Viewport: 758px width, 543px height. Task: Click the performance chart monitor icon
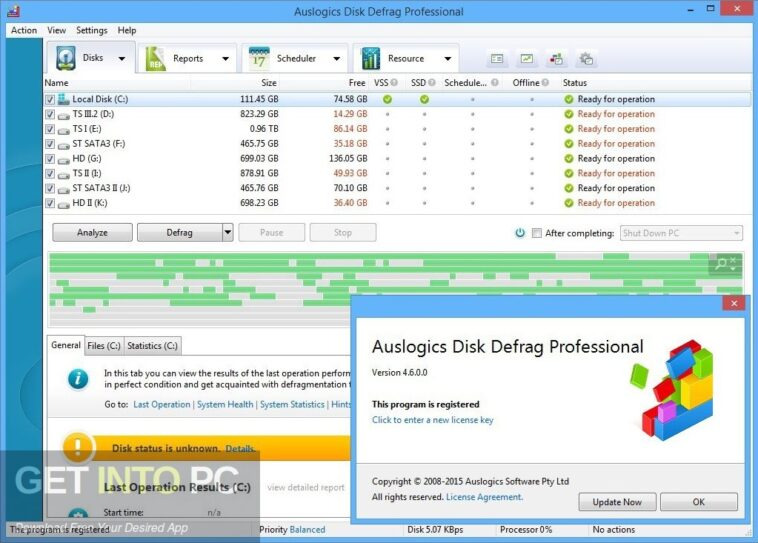(526, 59)
